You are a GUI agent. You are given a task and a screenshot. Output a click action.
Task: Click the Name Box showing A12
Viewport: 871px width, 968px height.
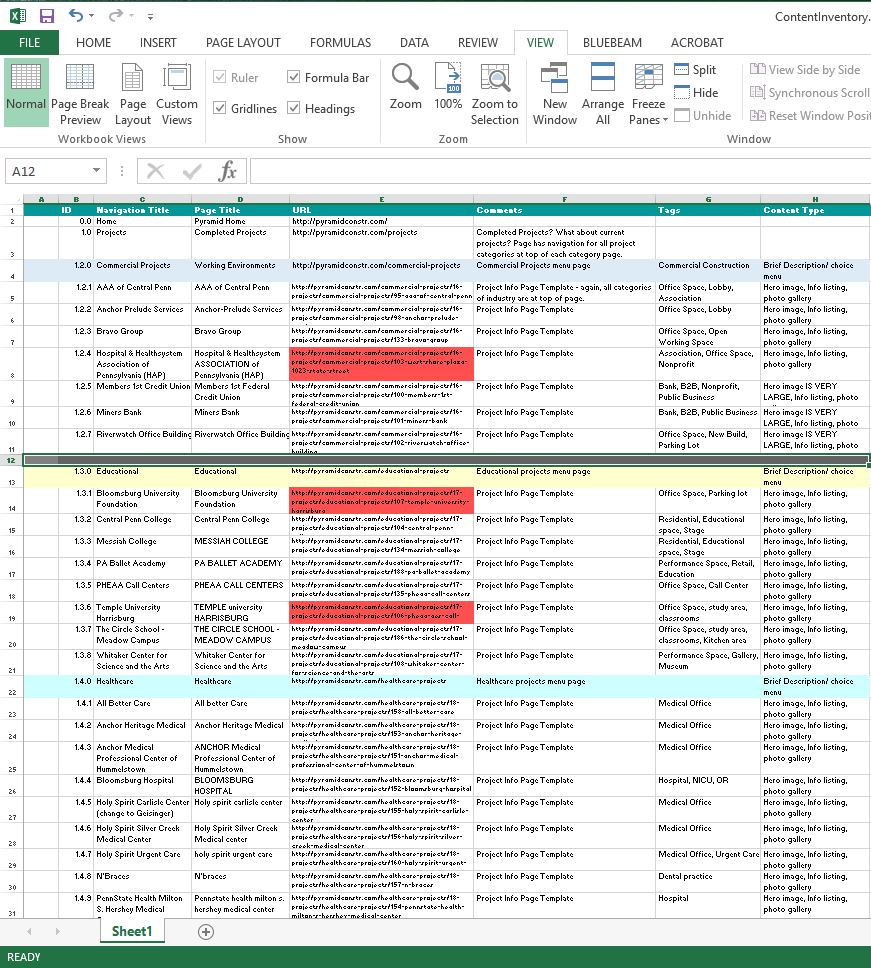click(47, 171)
